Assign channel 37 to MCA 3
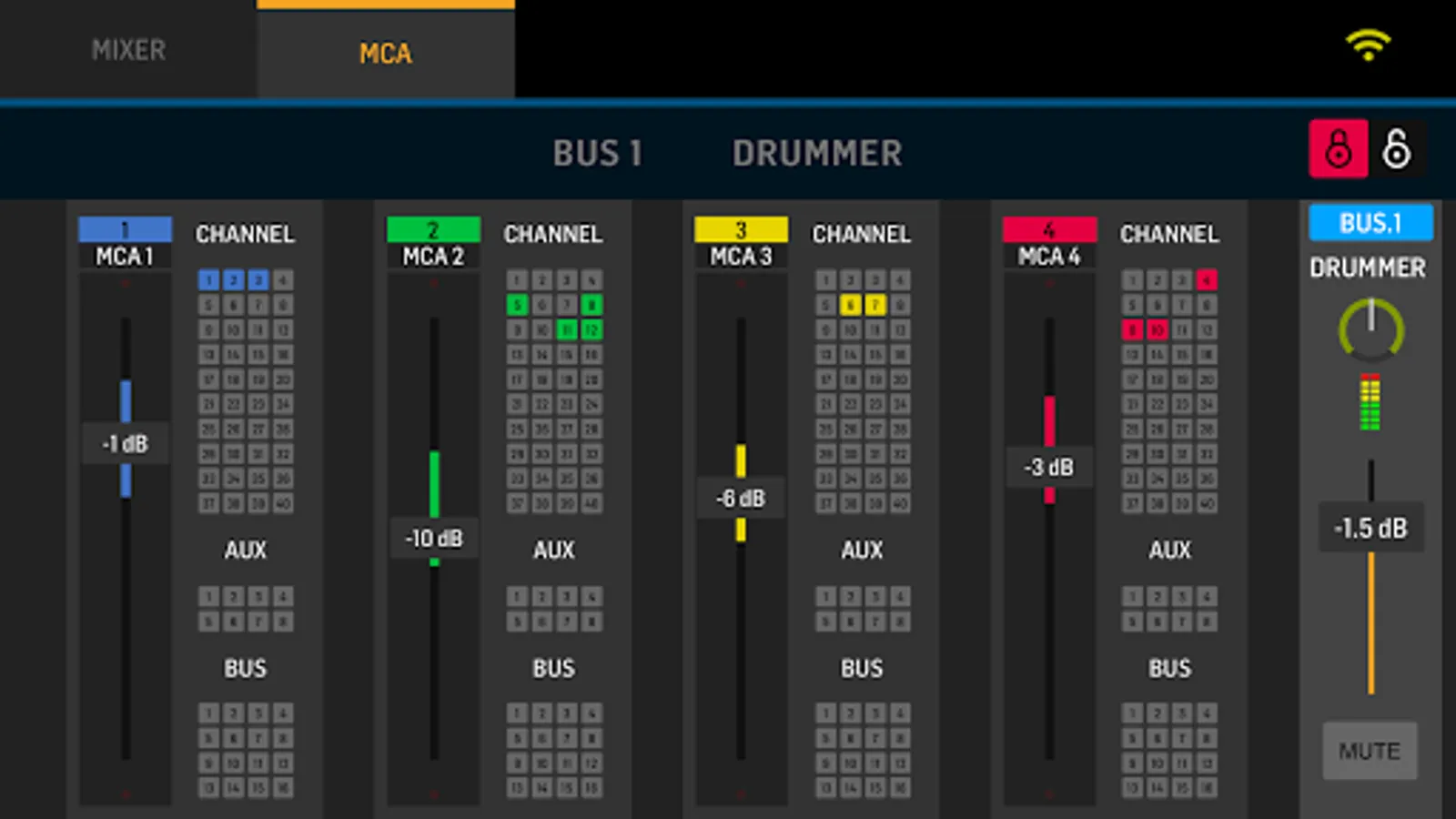Image resolution: width=1456 pixels, height=819 pixels. pyautogui.click(x=825, y=503)
